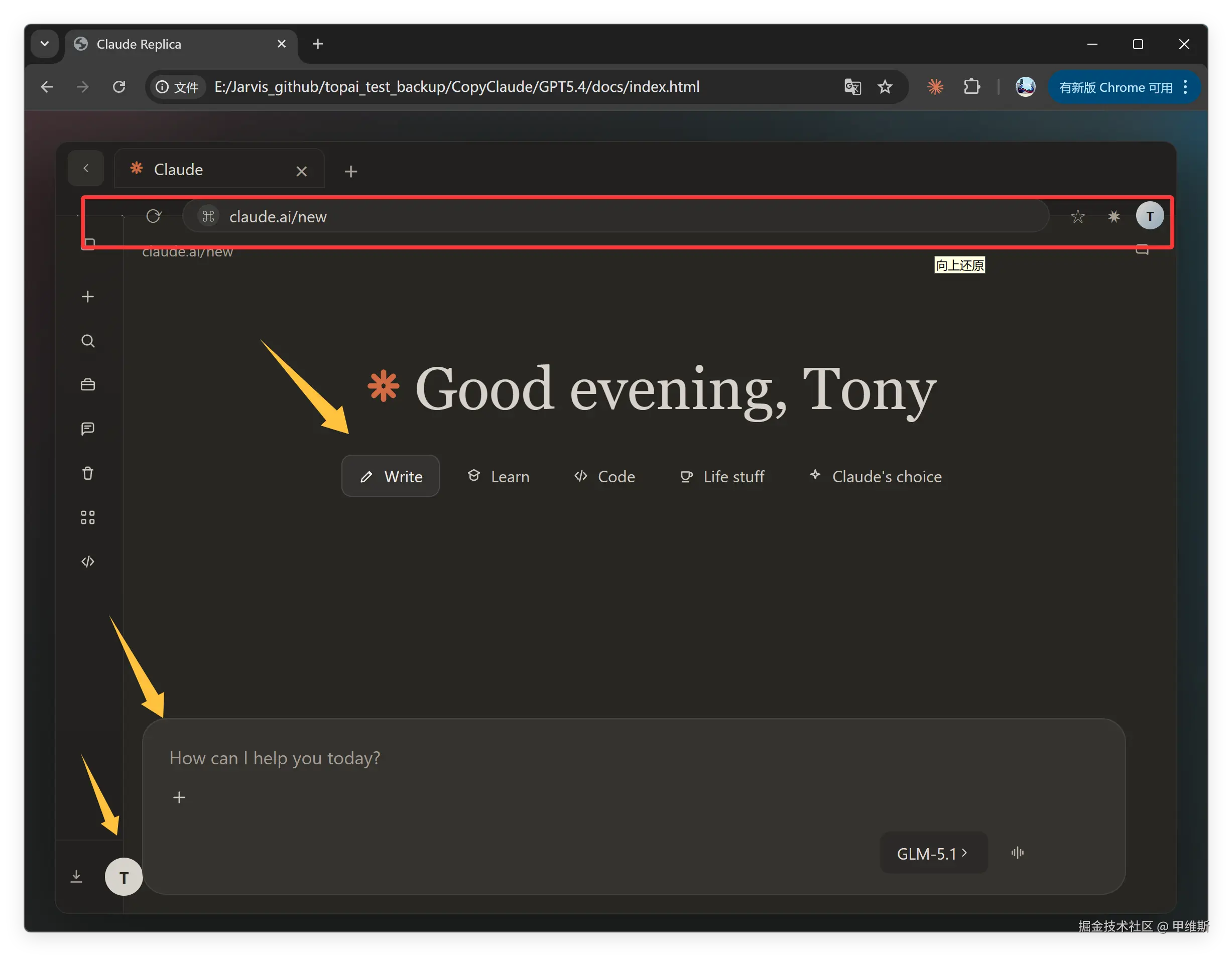Select the Write suggestion chip
Viewport: 1232px width, 956px height.
391,477
